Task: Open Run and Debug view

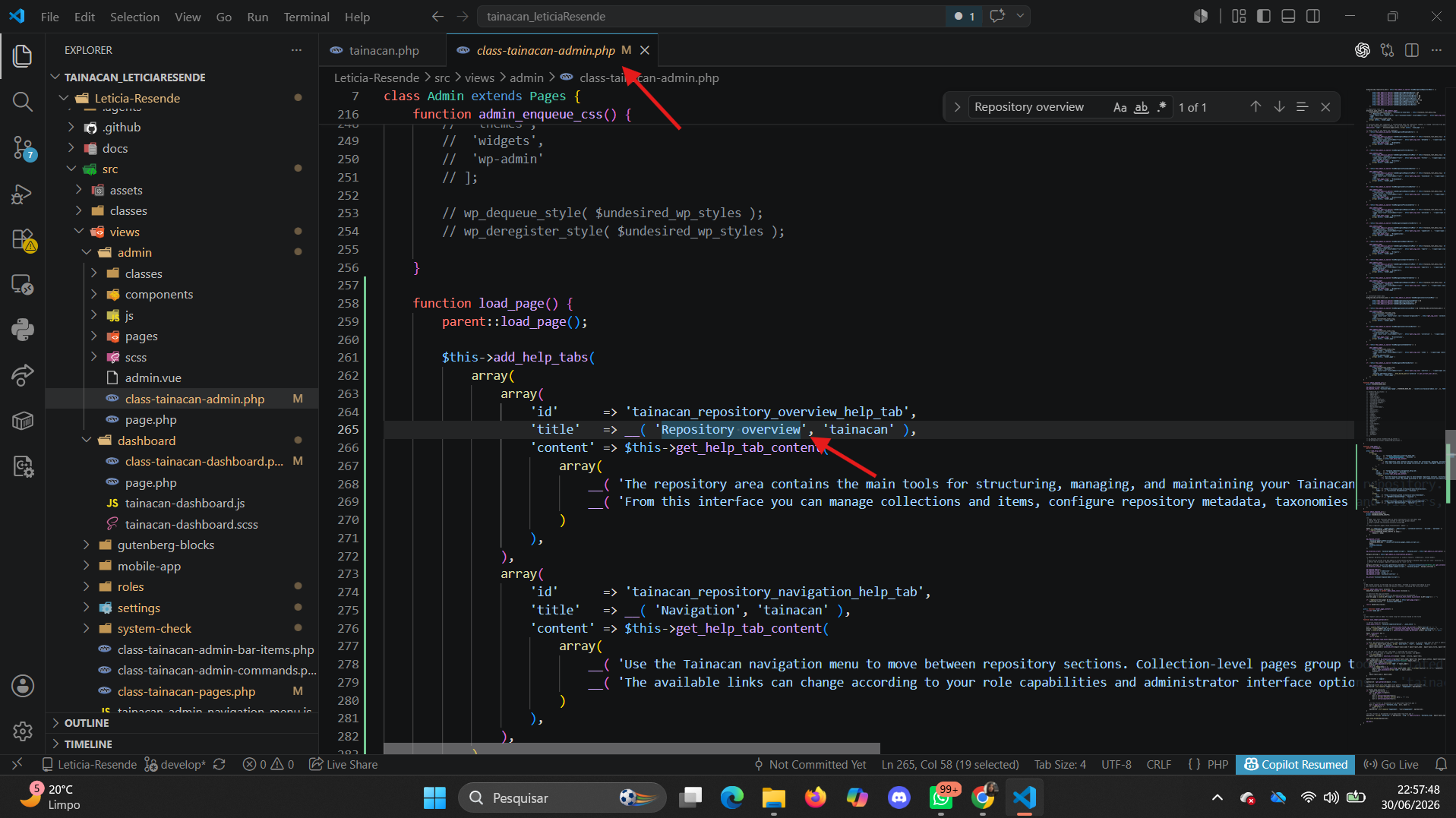Action: [x=23, y=194]
